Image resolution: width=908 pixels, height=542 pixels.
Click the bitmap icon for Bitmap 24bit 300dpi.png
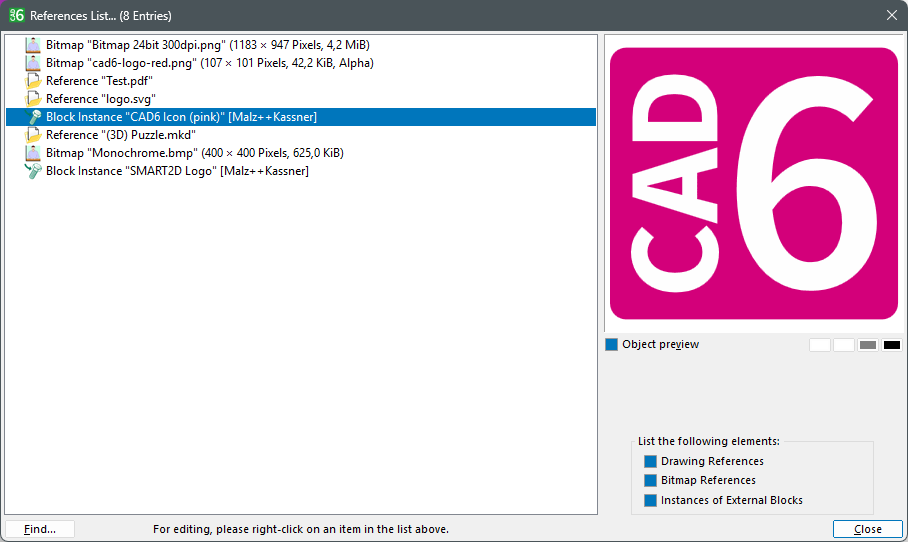click(x=33, y=45)
